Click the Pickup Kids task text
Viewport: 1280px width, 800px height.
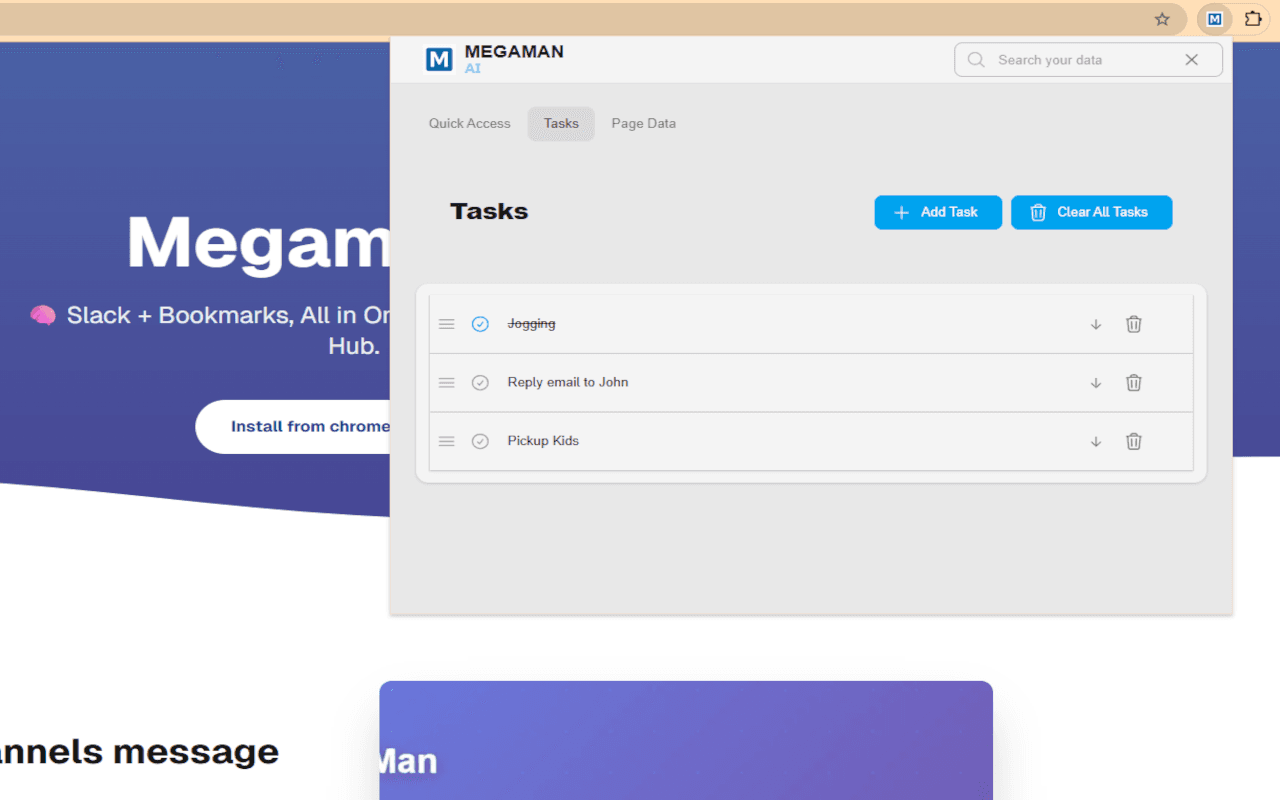543,441
